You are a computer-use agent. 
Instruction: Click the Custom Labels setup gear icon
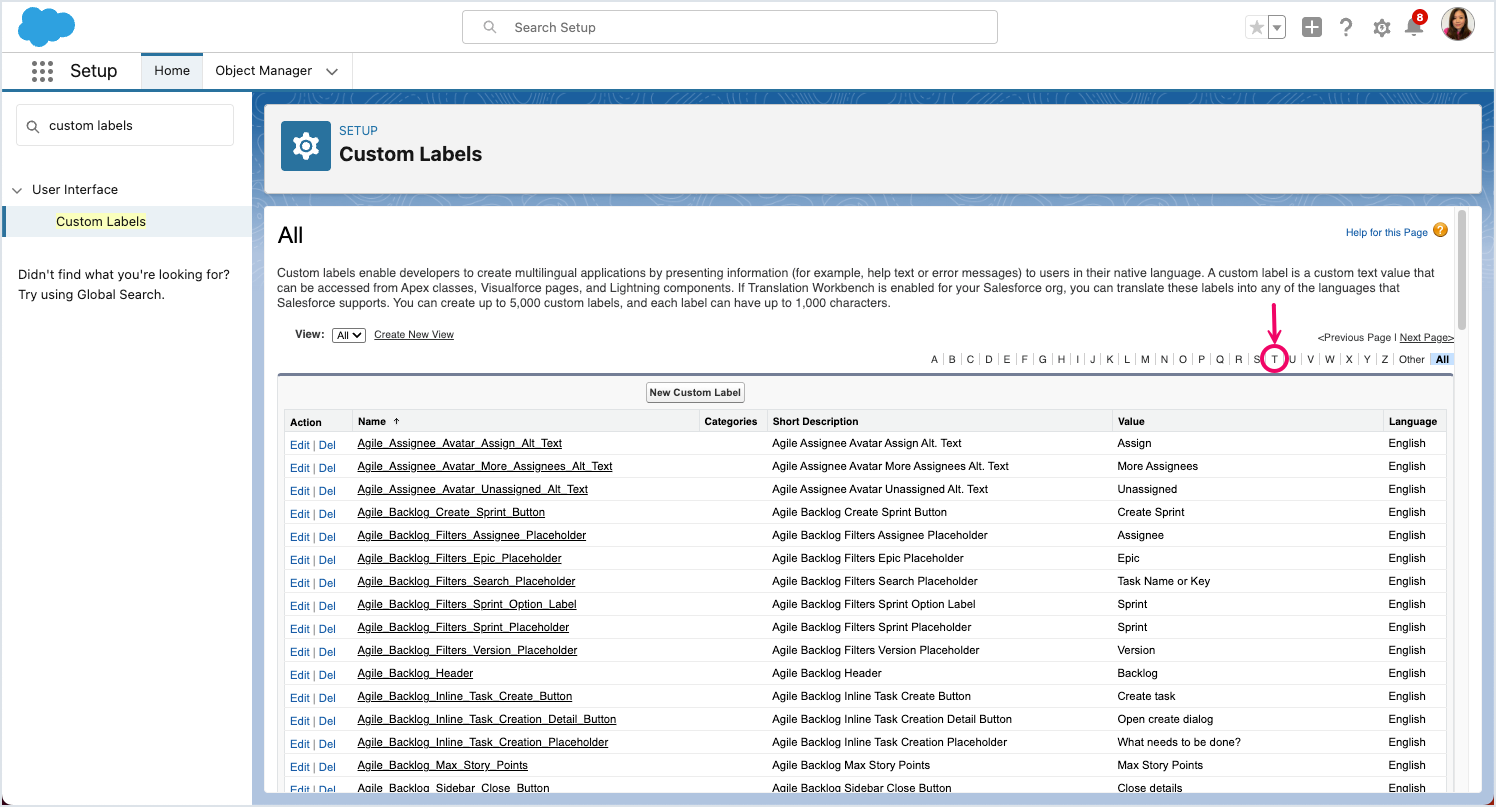coord(305,146)
